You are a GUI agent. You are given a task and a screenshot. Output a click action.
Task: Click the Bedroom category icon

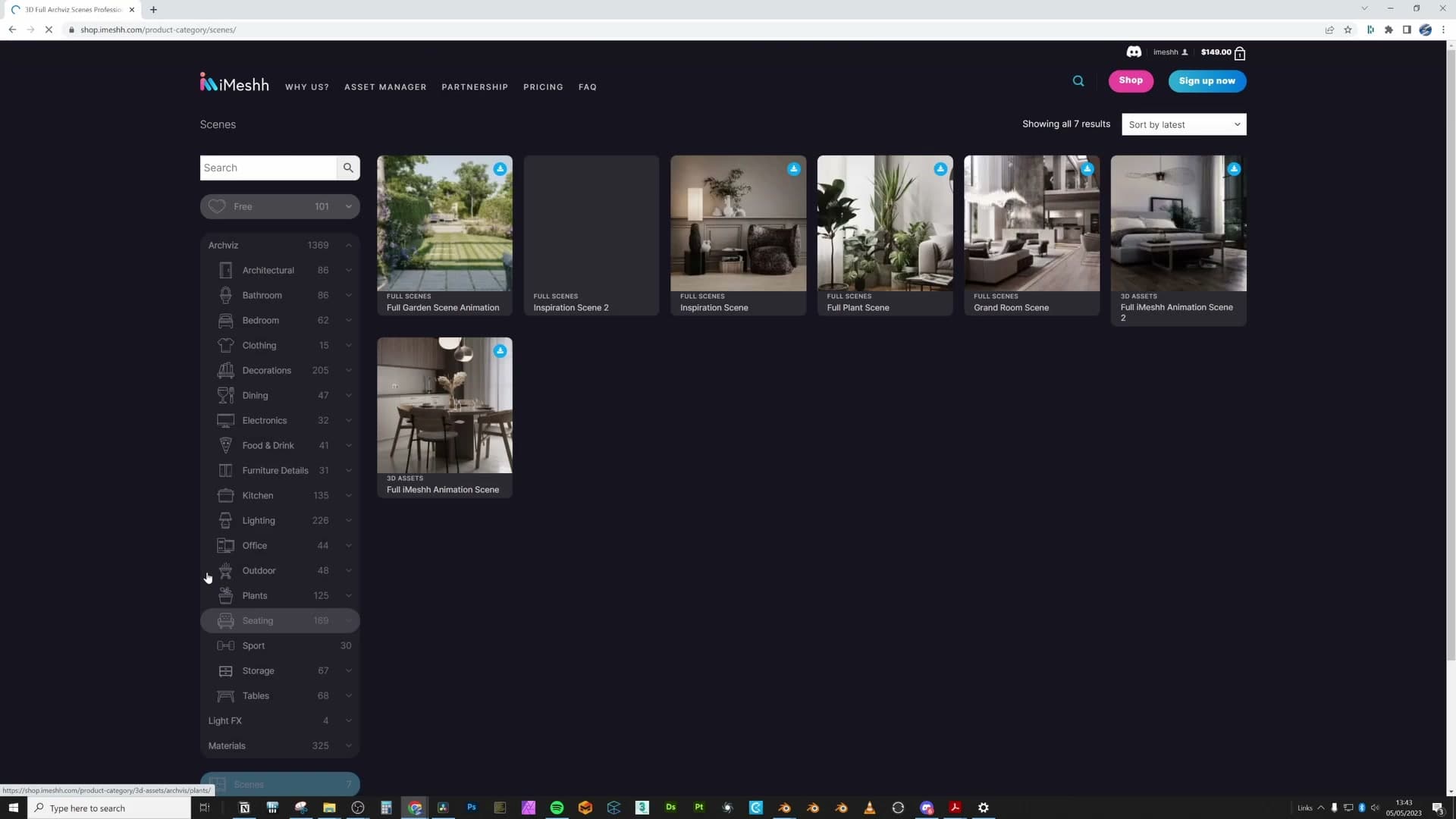click(225, 320)
